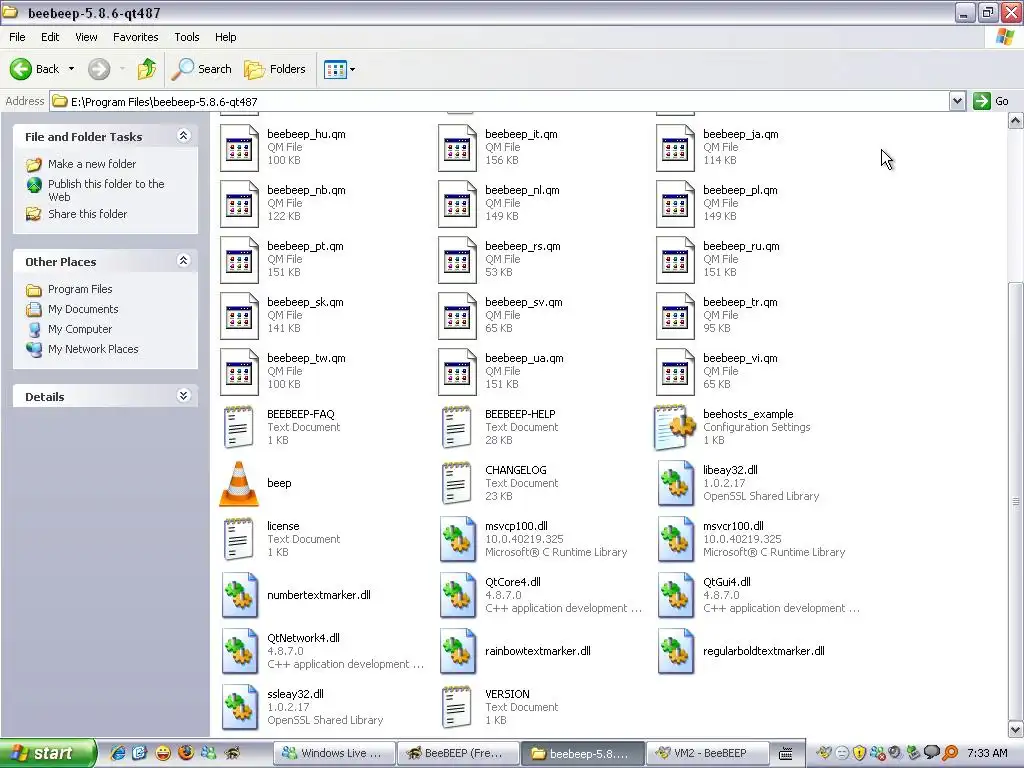1024x768 pixels.
Task: Go up one folder level
Action: (147, 69)
